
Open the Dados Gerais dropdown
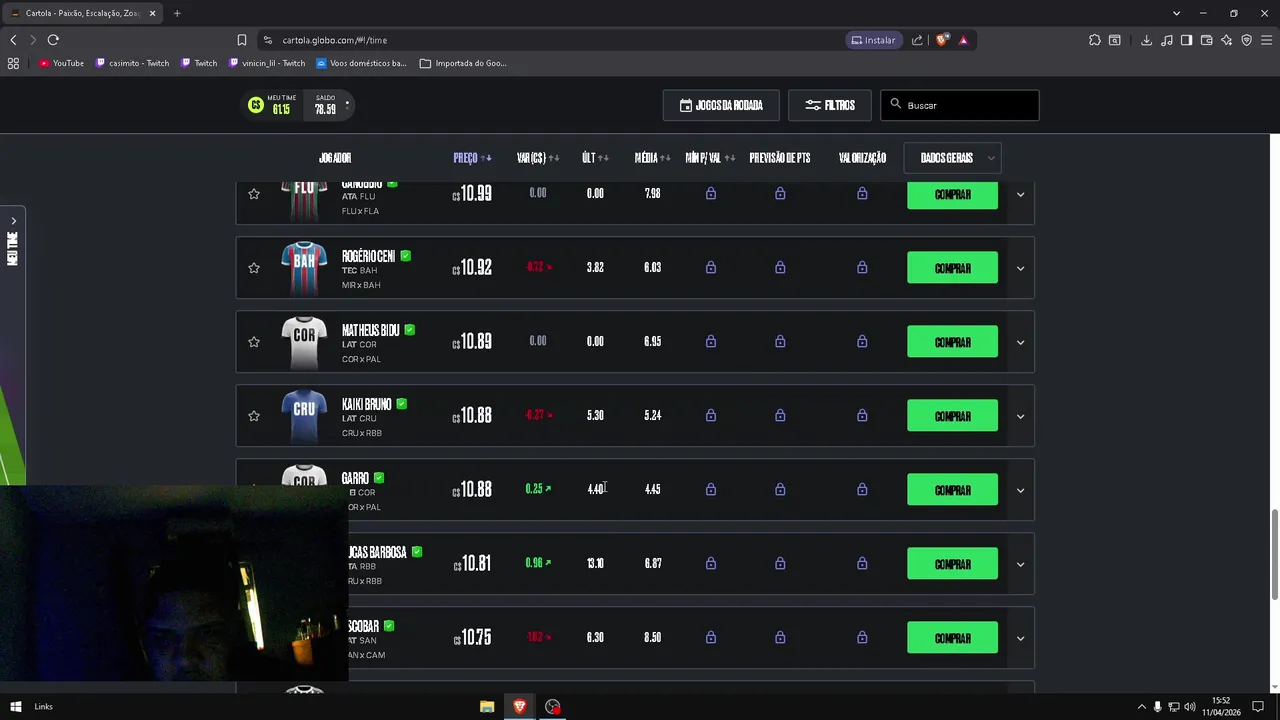click(952, 158)
